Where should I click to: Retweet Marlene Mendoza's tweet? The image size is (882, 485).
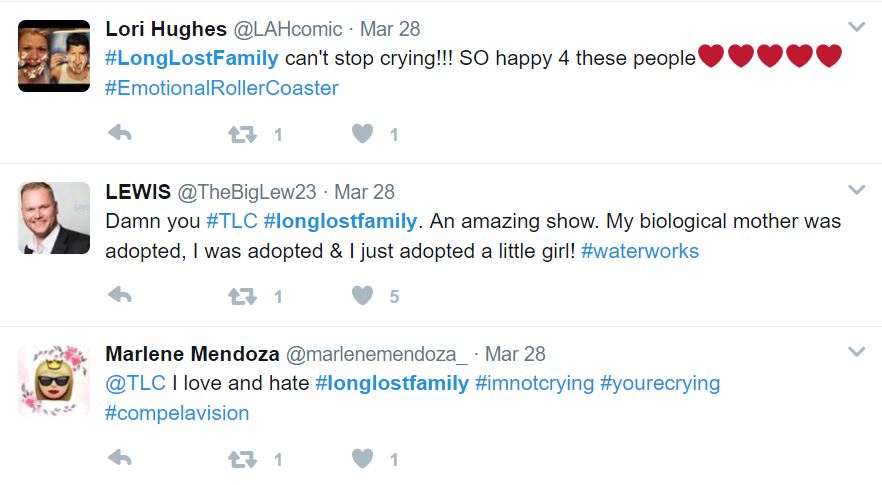(x=243, y=459)
